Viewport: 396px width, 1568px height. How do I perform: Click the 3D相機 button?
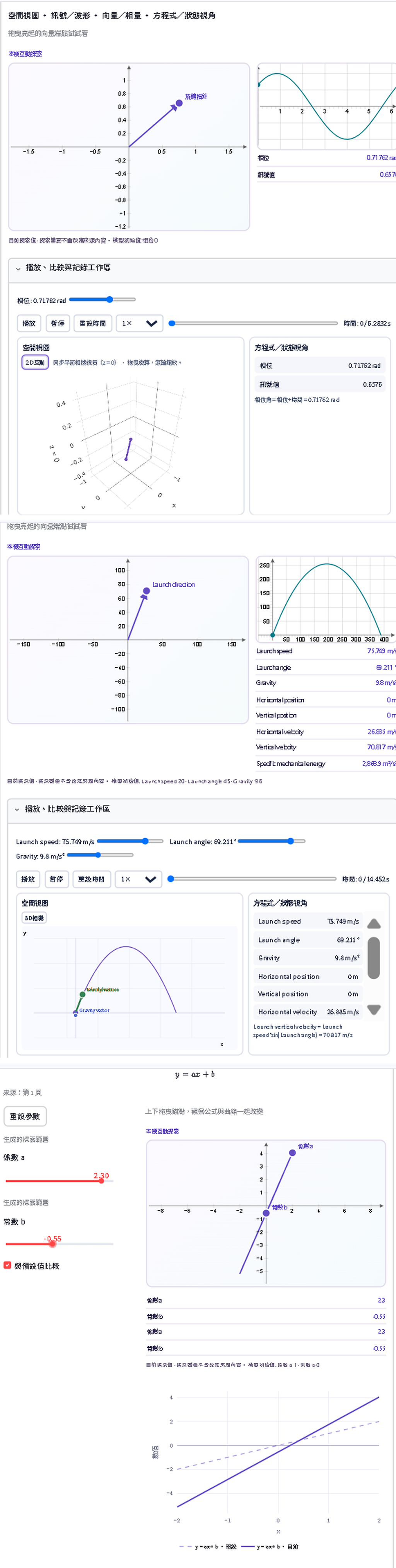34,917
